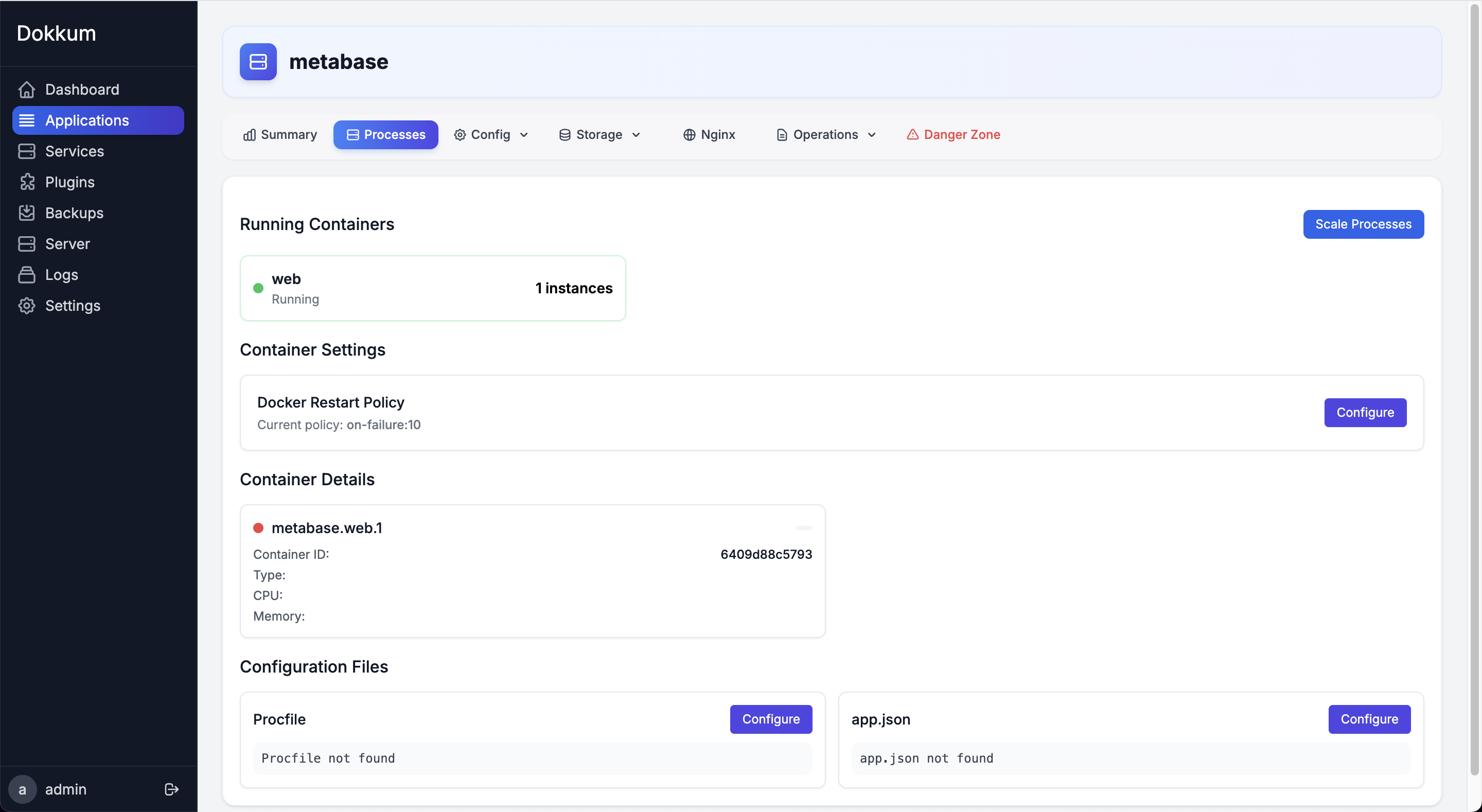Select Server in the sidebar
Screen dimensions: 1482x812
click(x=67, y=243)
